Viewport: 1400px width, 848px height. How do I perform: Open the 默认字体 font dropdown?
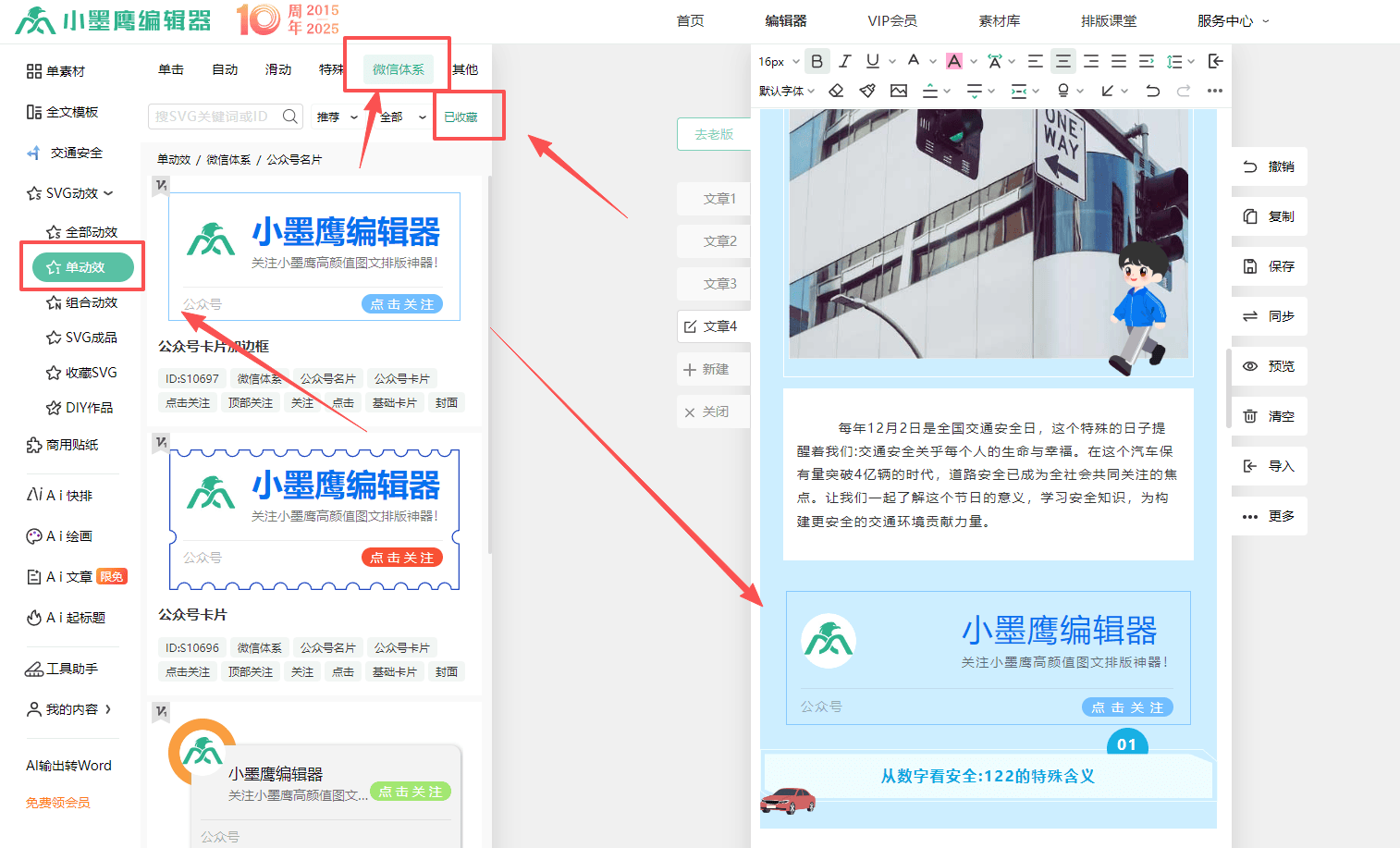coord(787,91)
